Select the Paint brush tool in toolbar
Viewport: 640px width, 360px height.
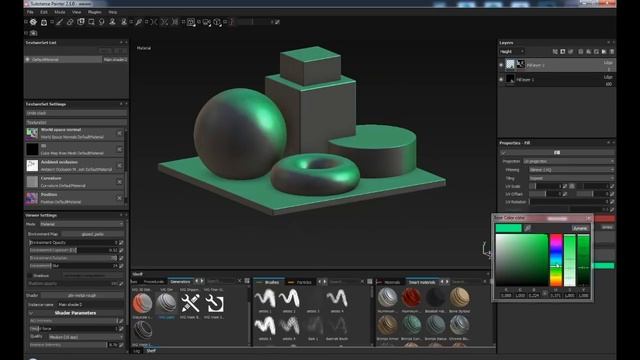(x=60, y=22)
